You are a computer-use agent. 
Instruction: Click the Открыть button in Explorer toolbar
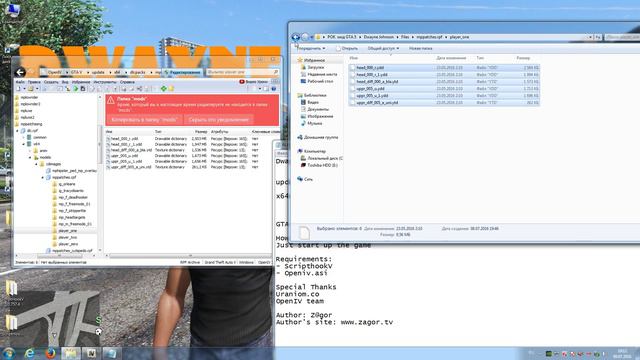pos(347,49)
